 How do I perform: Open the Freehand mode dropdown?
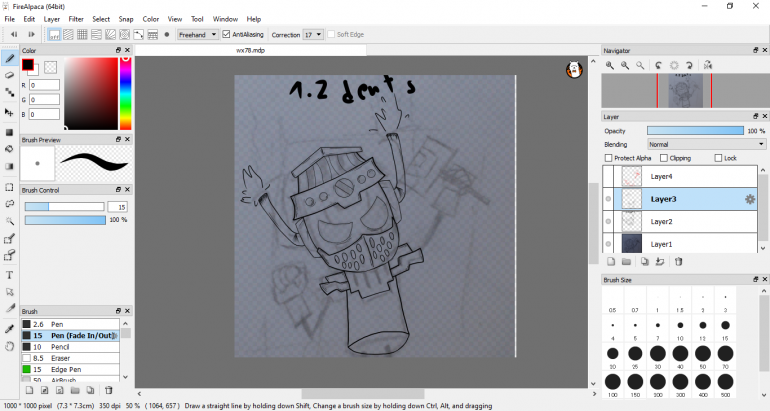pyautogui.click(x=197, y=34)
